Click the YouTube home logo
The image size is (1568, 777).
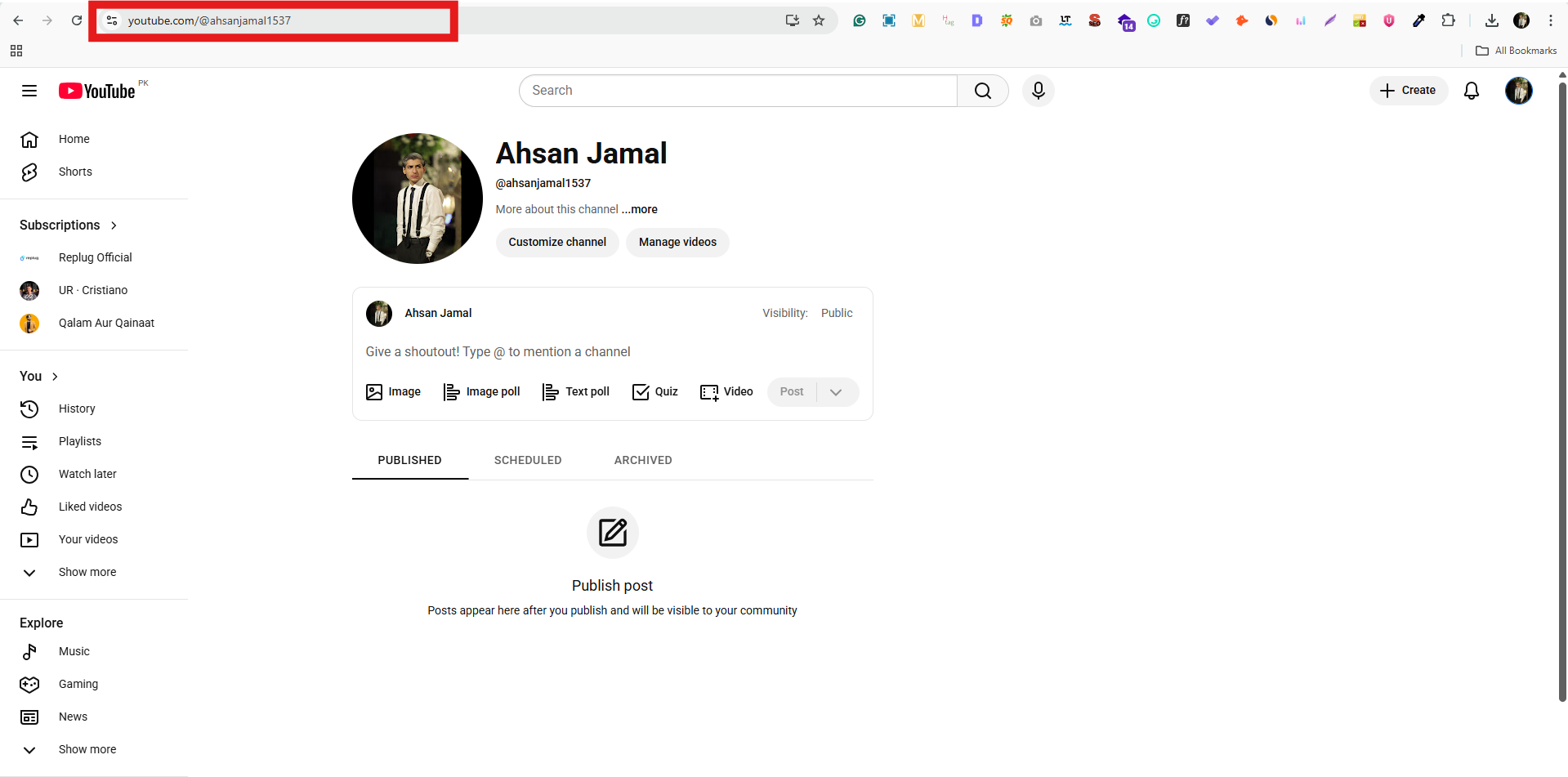[96, 91]
